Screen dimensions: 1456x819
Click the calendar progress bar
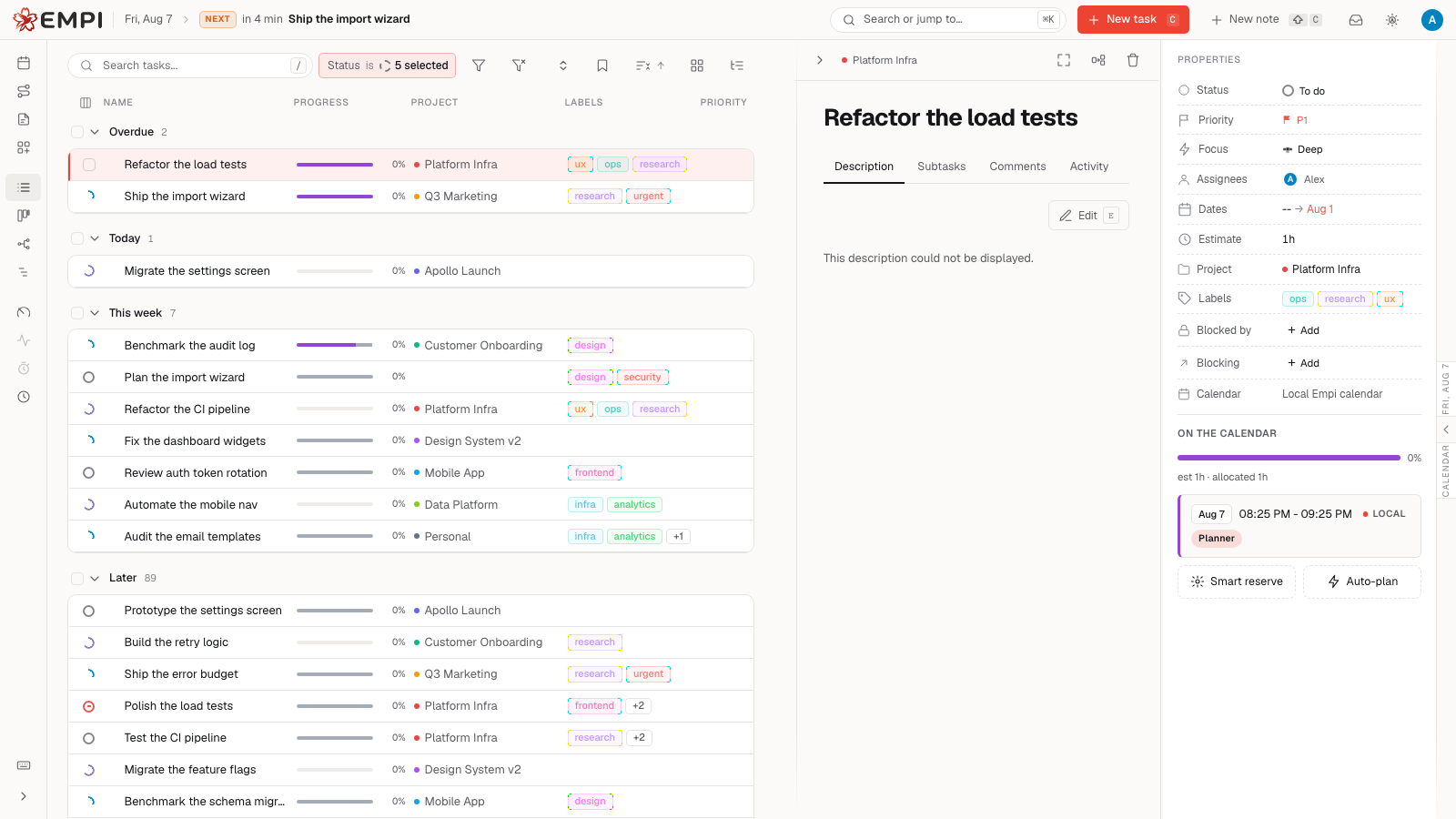pos(1289,458)
